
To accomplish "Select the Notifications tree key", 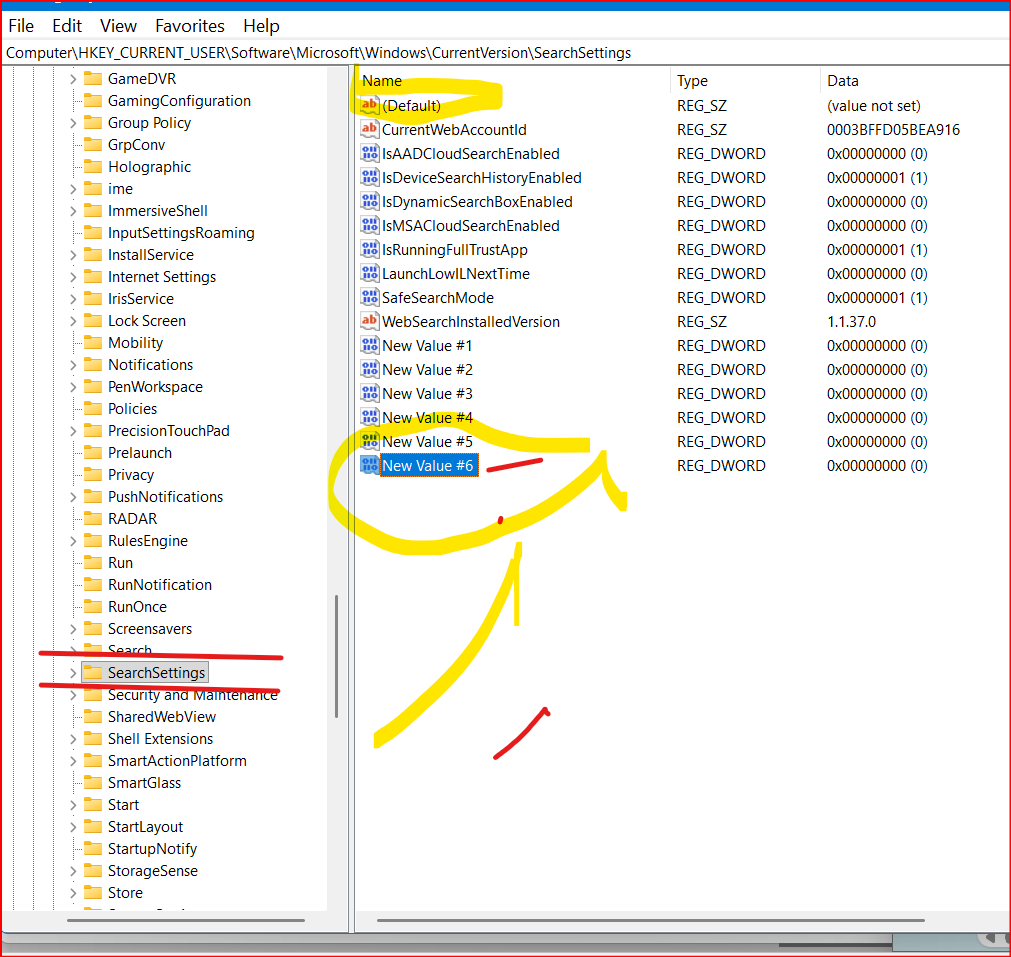I will (150, 364).
